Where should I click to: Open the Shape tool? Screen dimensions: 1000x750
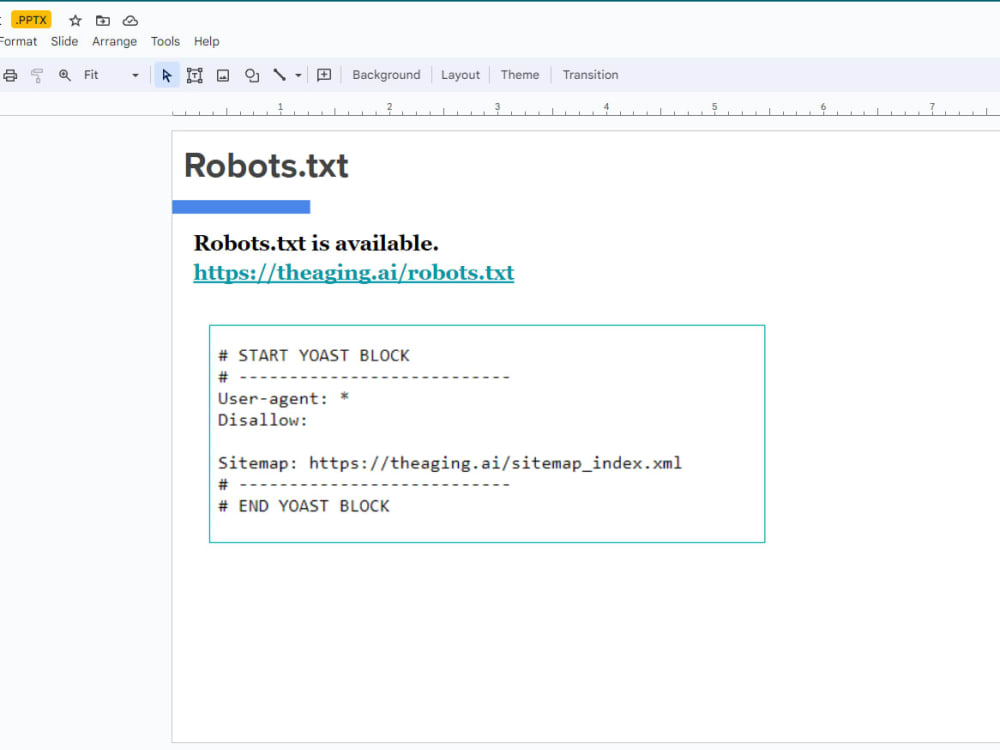coord(252,75)
